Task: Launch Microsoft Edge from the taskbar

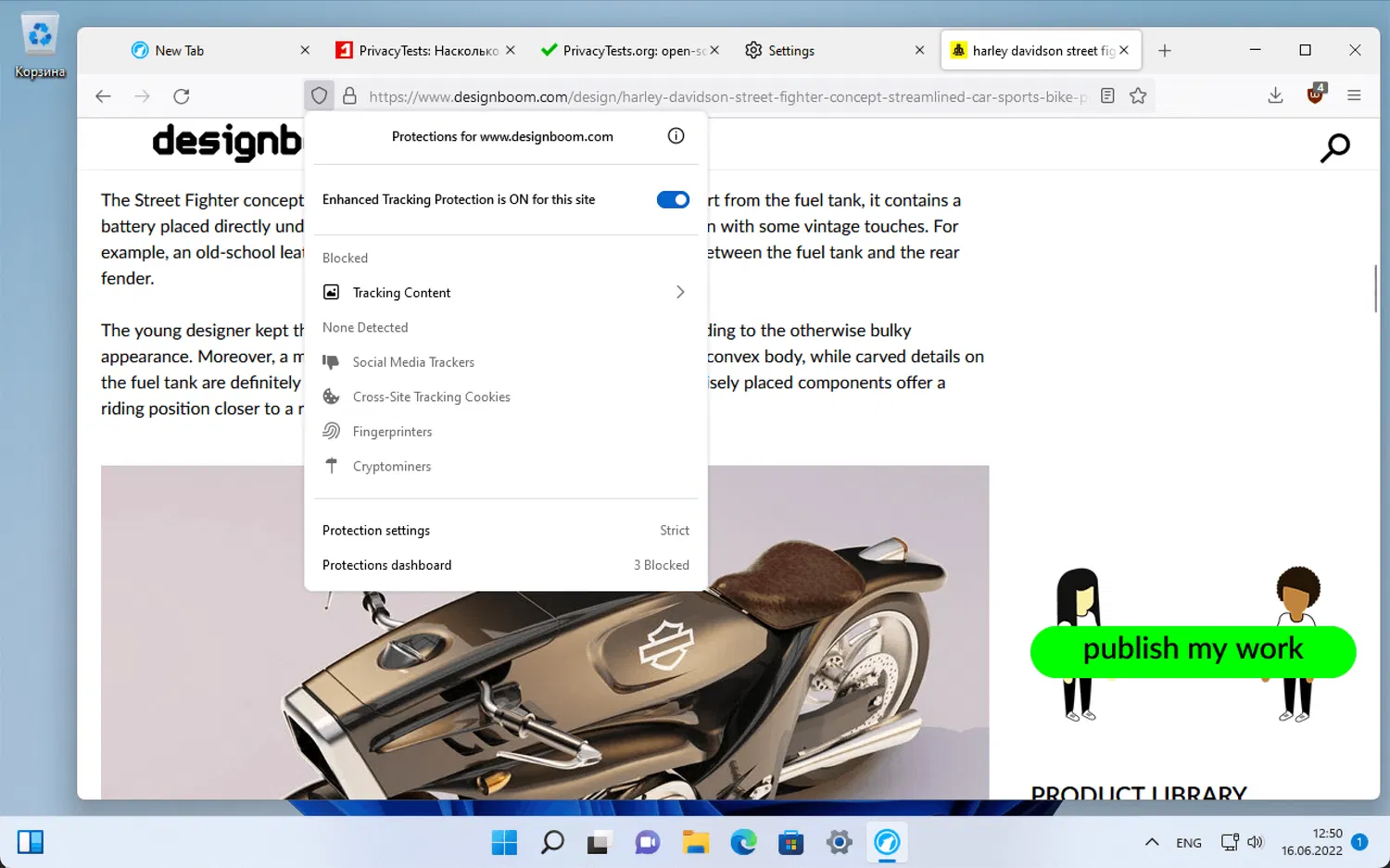Action: pos(743,842)
